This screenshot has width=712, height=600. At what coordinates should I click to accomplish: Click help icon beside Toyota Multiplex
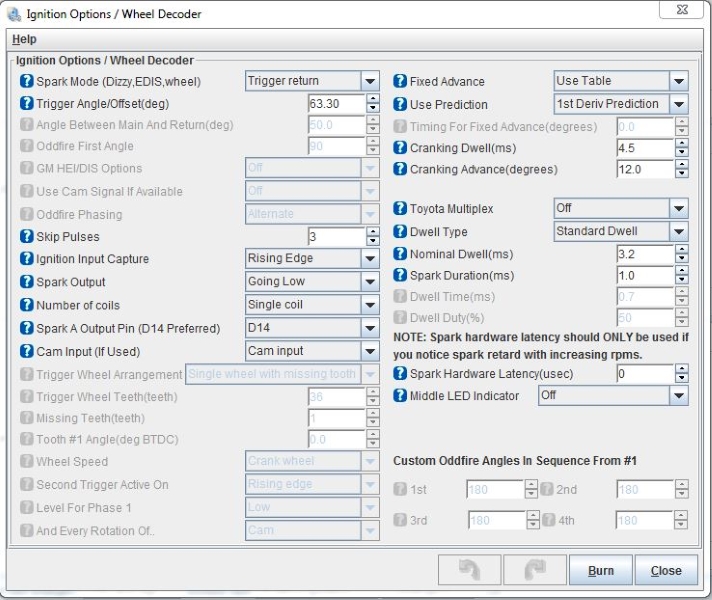pos(400,209)
